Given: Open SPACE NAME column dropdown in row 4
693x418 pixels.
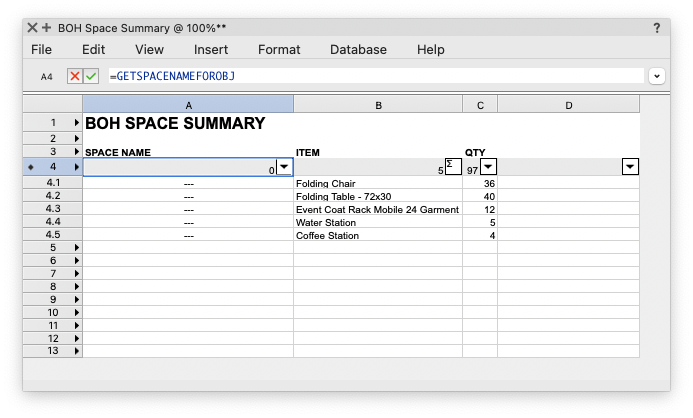Looking at the screenshot, I should point(284,167).
